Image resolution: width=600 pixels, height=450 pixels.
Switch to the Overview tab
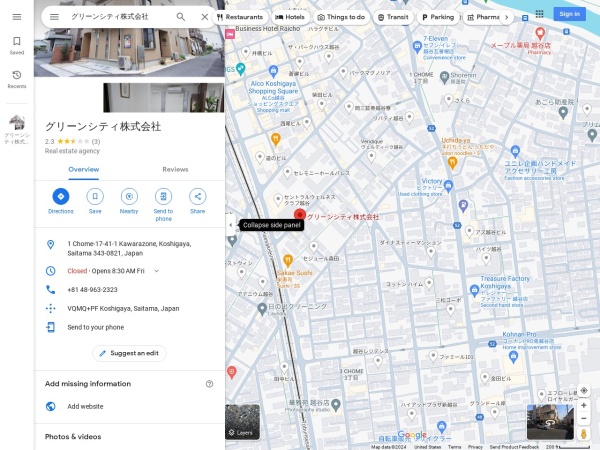(83, 170)
